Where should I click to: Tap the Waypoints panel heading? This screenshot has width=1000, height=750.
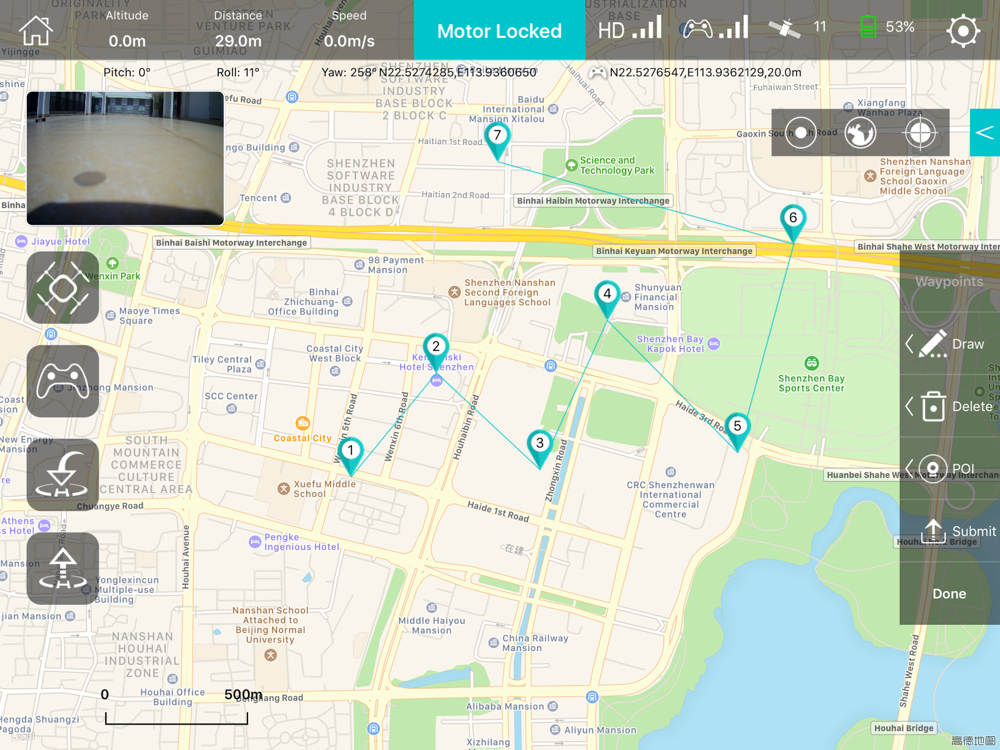[x=949, y=281]
